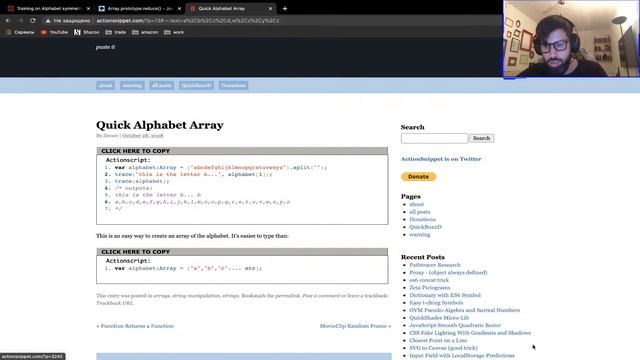This screenshot has height=360, width=640.
Task: Open OVM Pseudo-Algebra and Surreal Numbers post
Action: [x=464, y=310]
